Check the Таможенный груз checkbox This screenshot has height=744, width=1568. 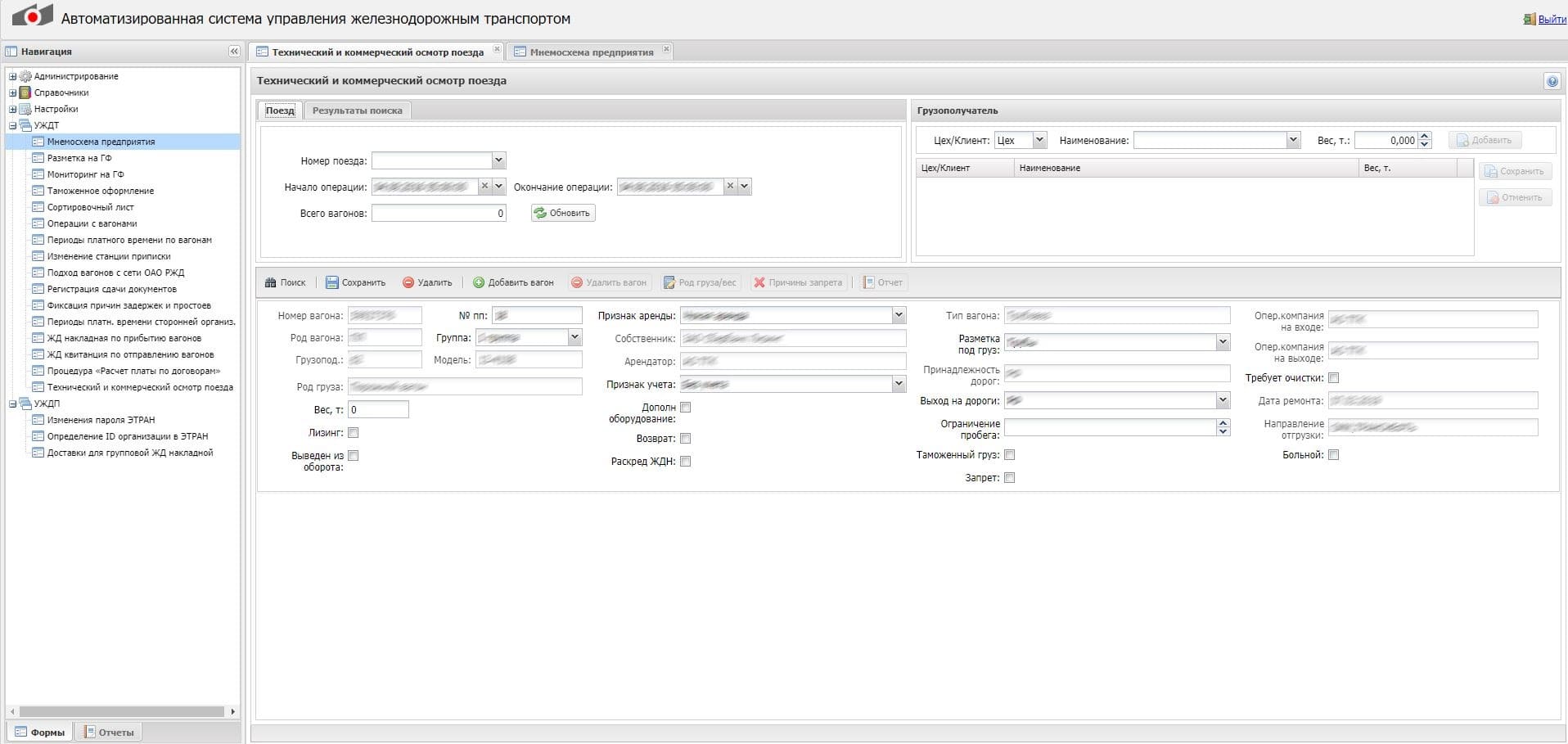click(1009, 455)
